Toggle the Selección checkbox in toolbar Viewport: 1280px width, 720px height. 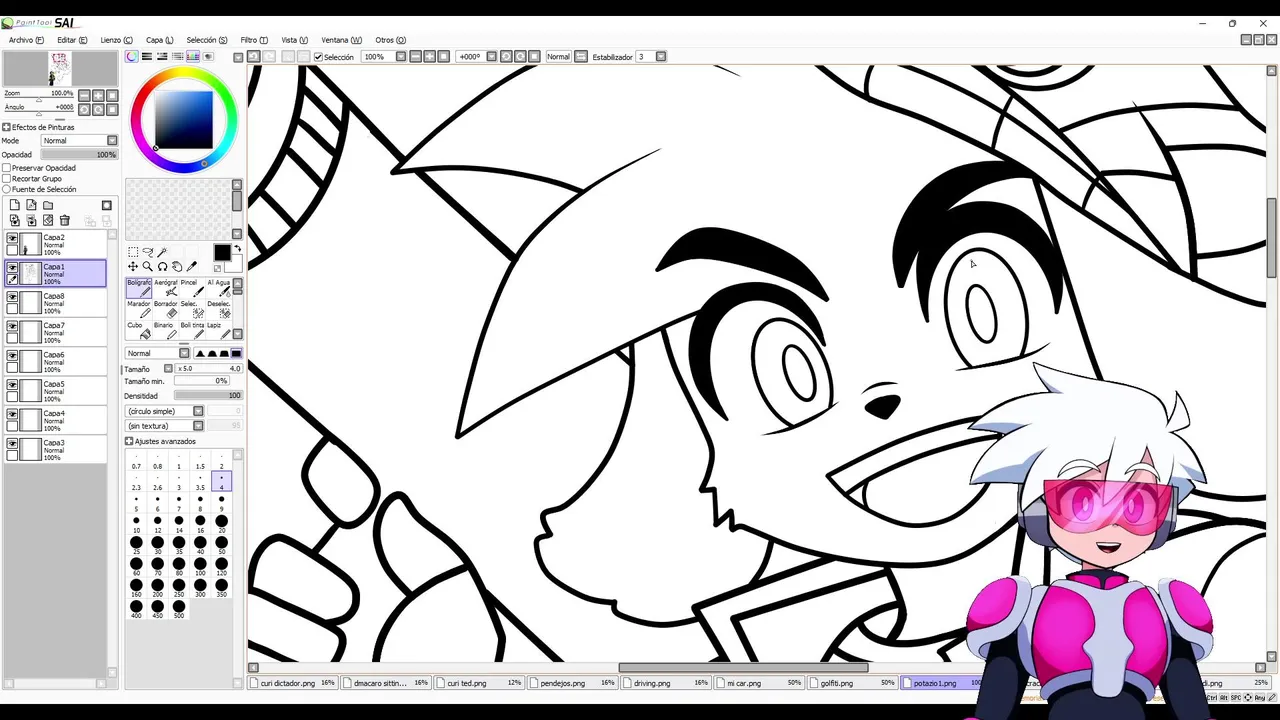point(318,57)
